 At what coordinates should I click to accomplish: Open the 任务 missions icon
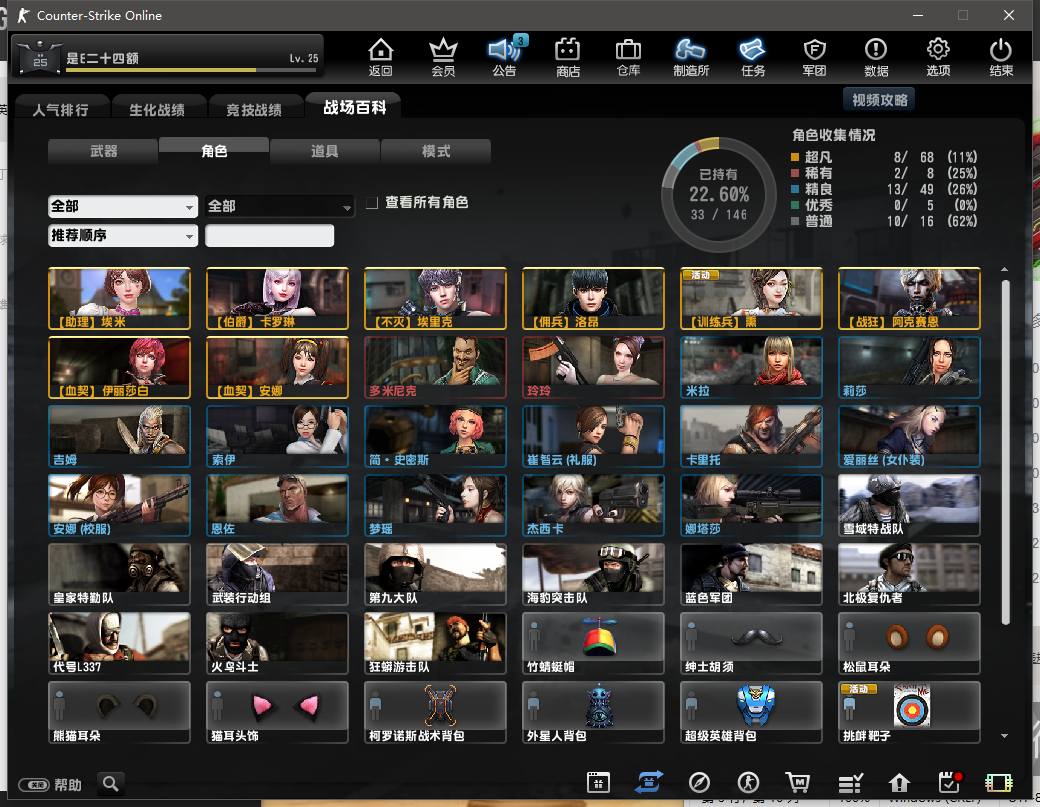pos(753,56)
